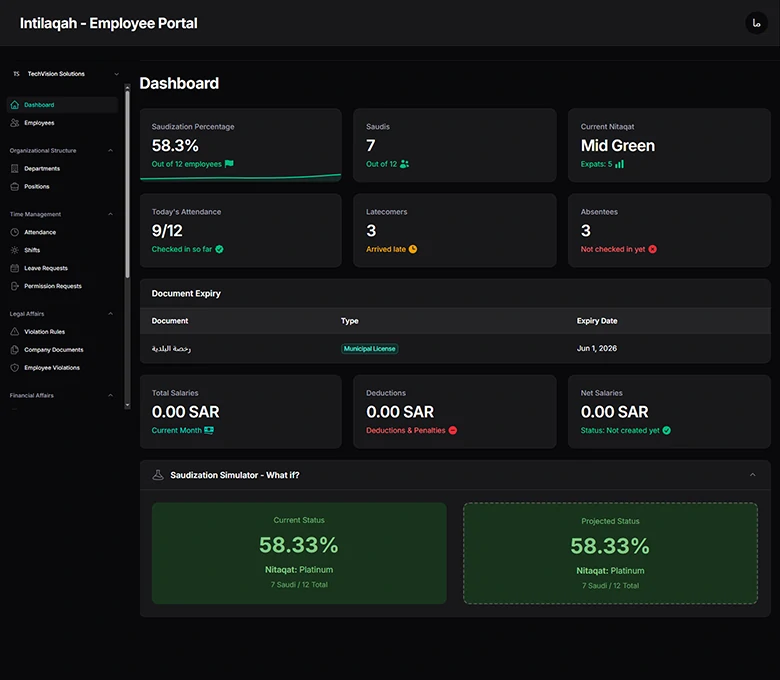The image size is (780, 680).
Task: Click the people icon beside Out of 12
Action: (x=404, y=164)
